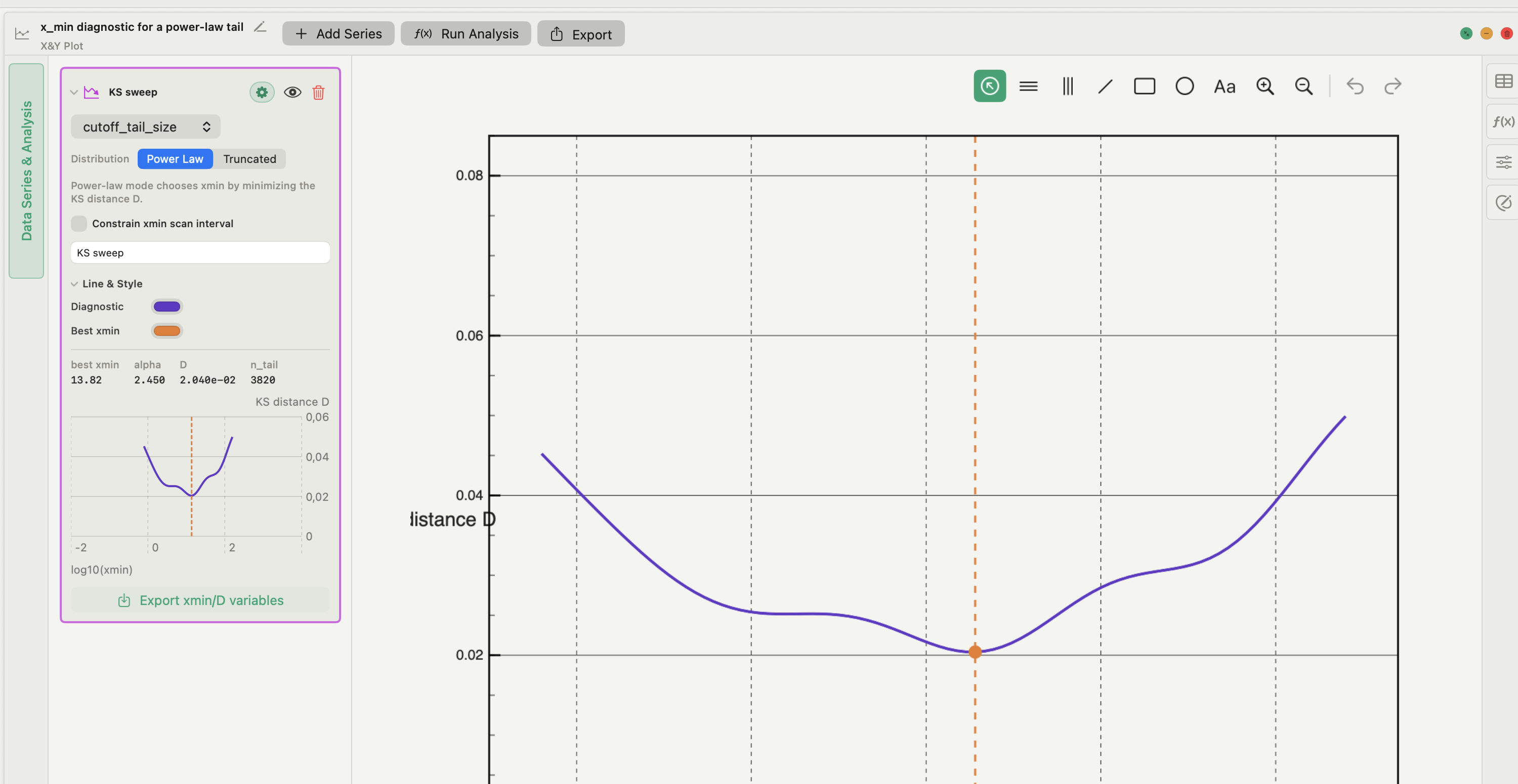Viewport: 1518px width, 784px height.
Task: Undo the last action
Action: tap(1355, 86)
